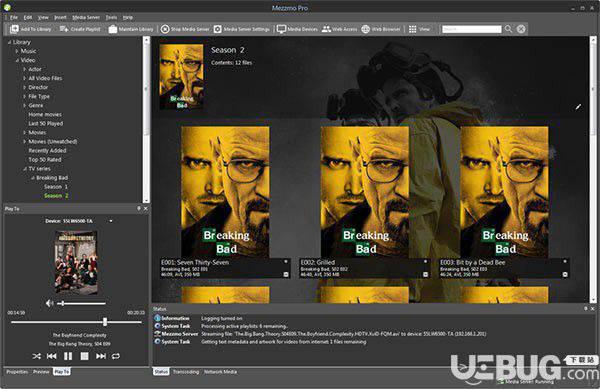600x389 pixels.
Task: Pause the current playback
Action: 68,356
